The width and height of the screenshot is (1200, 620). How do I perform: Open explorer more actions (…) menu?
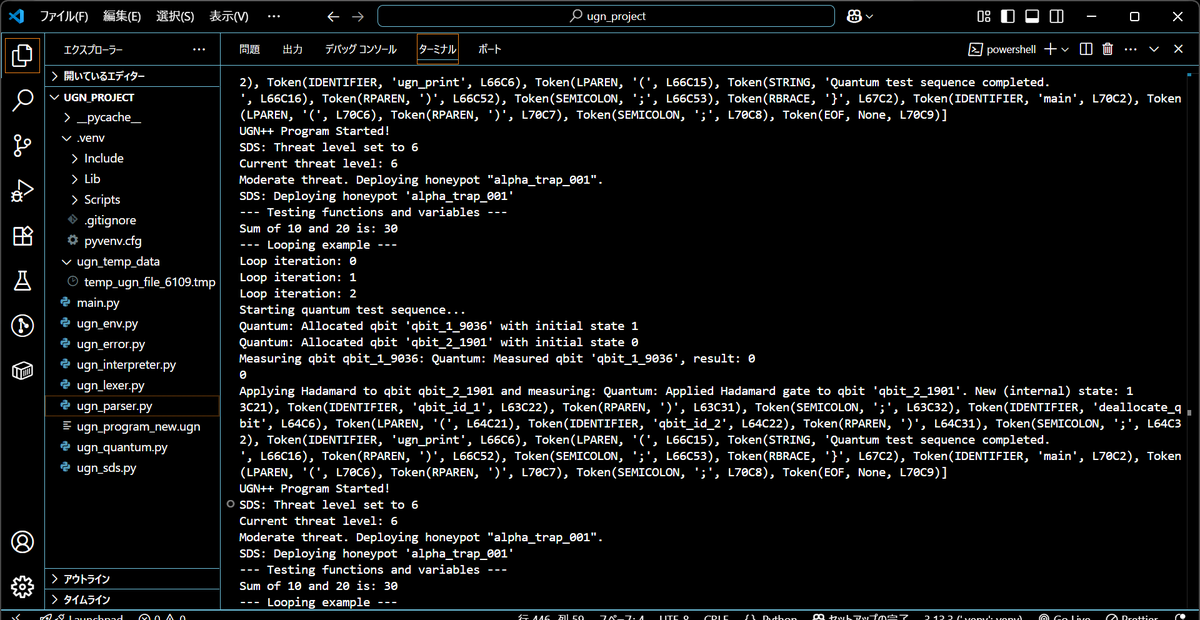pos(199,49)
